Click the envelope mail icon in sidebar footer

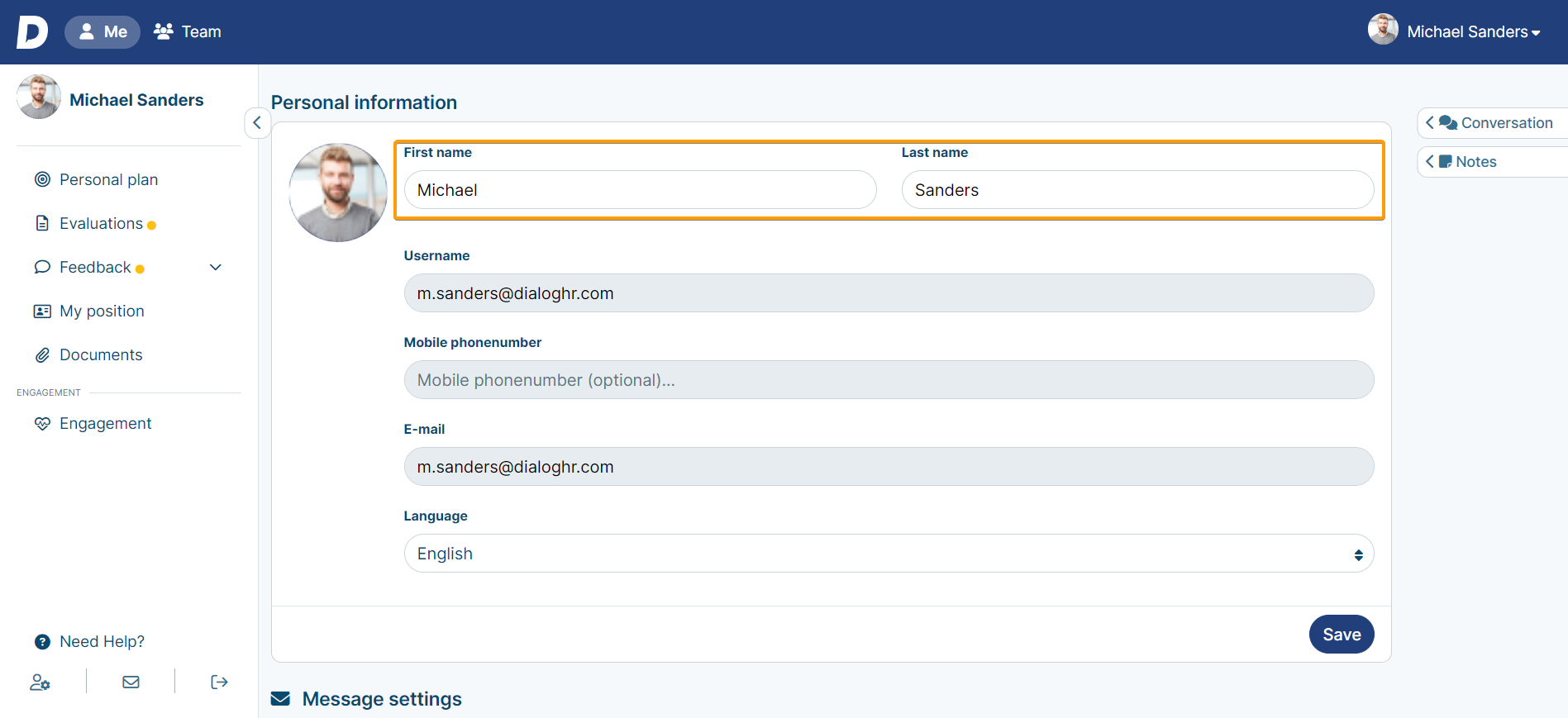131,682
